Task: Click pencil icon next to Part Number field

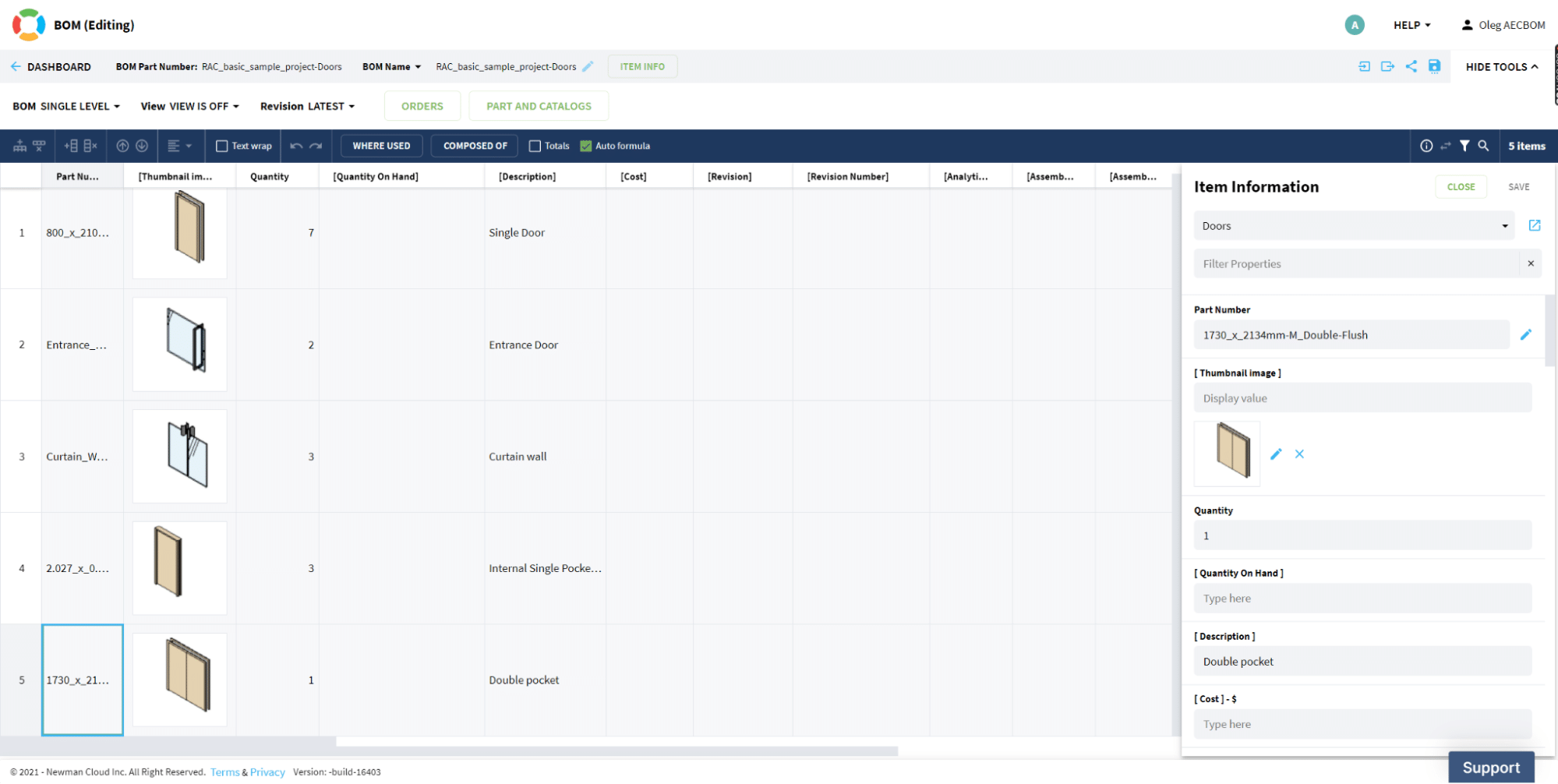Action: [x=1526, y=334]
